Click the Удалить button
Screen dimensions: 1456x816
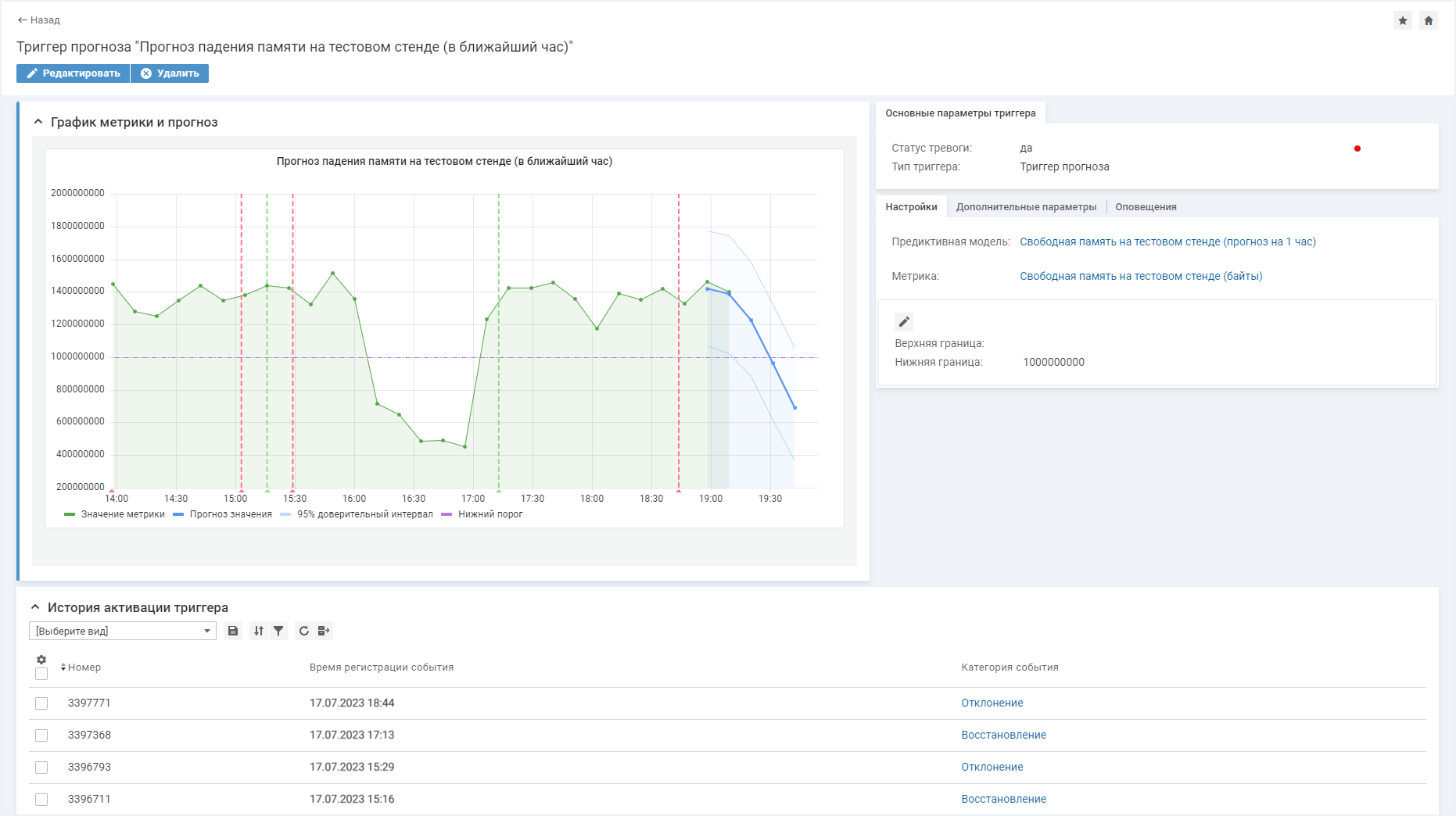point(170,73)
